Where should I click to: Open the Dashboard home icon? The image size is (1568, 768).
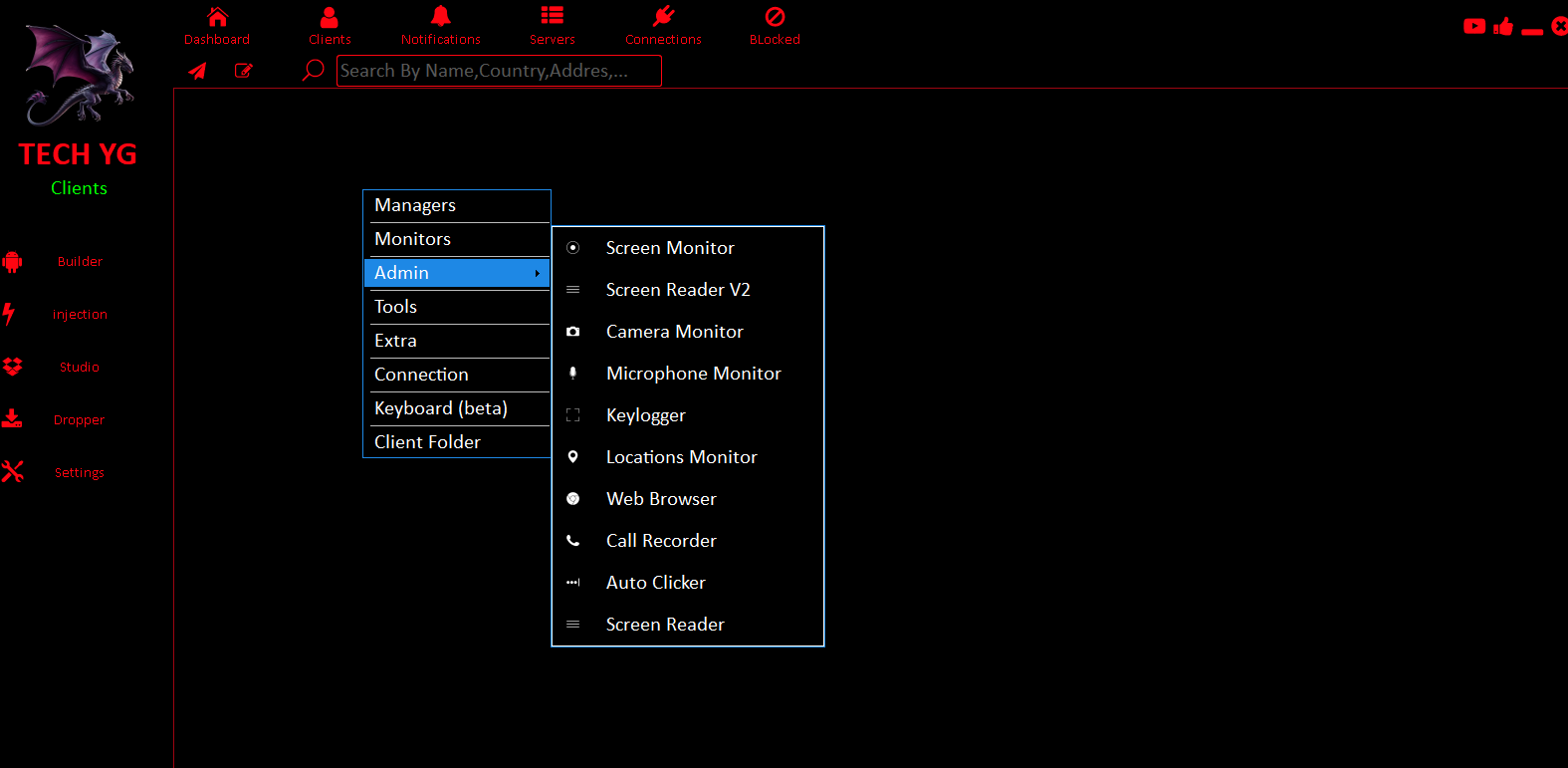(217, 17)
